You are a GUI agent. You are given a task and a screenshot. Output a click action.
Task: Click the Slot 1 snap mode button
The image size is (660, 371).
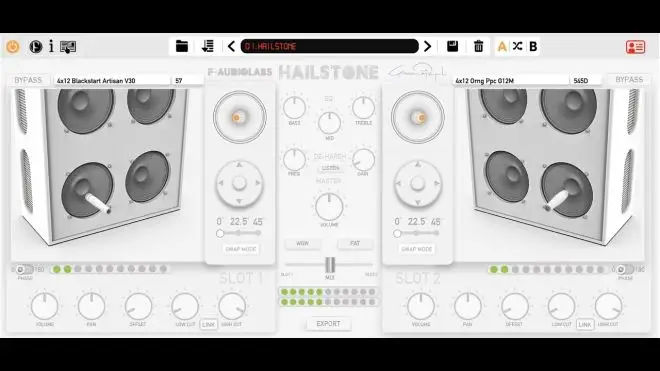pos(241,249)
